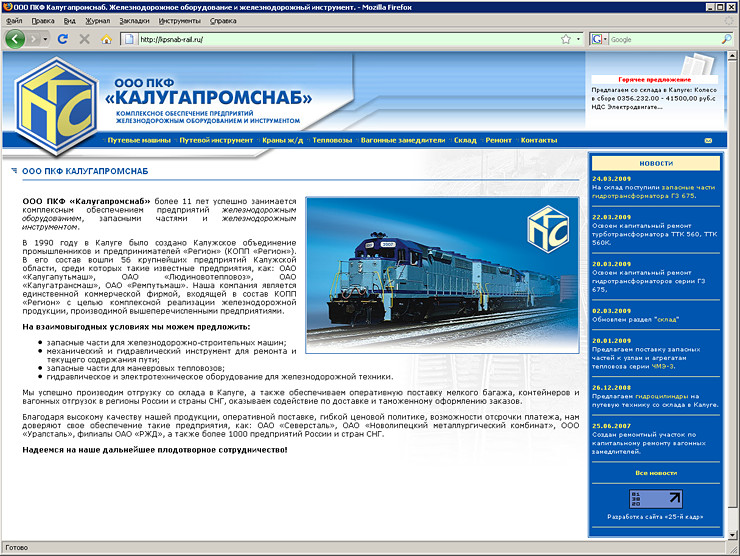Viewport: 740px width, 556px height.
Task: Click the envelope email icon in site navigation
Action: click(708, 140)
